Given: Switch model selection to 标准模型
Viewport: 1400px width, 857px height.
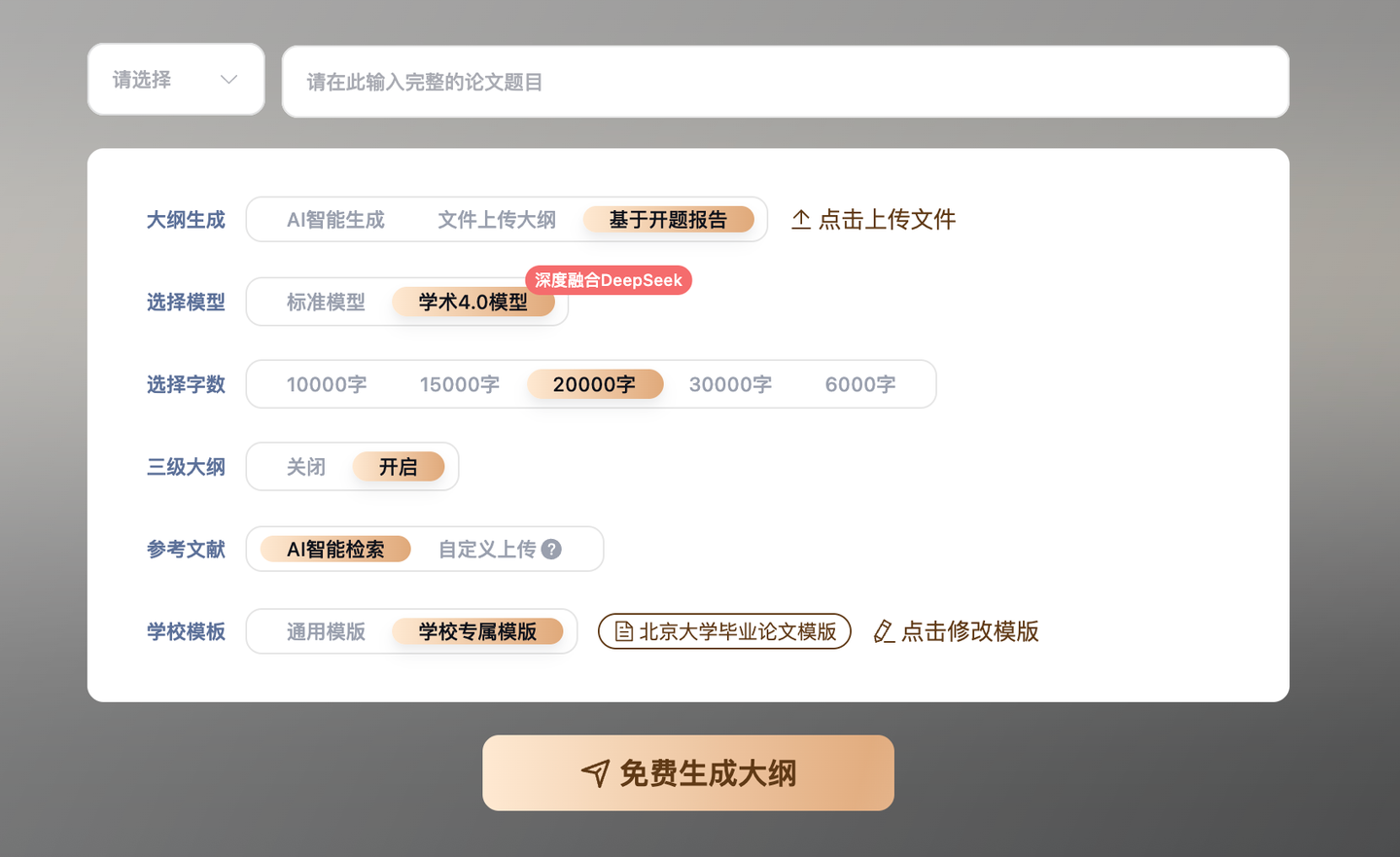Looking at the screenshot, I should pos(326,302).
